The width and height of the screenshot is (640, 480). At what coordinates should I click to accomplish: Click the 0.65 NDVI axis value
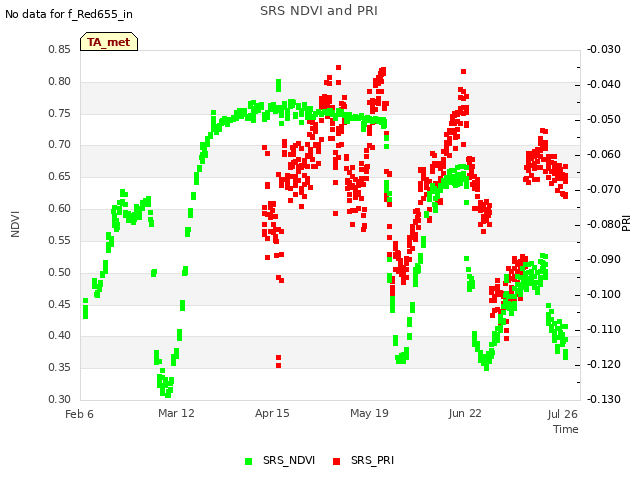pyautogui.click(x=60, y=177)
